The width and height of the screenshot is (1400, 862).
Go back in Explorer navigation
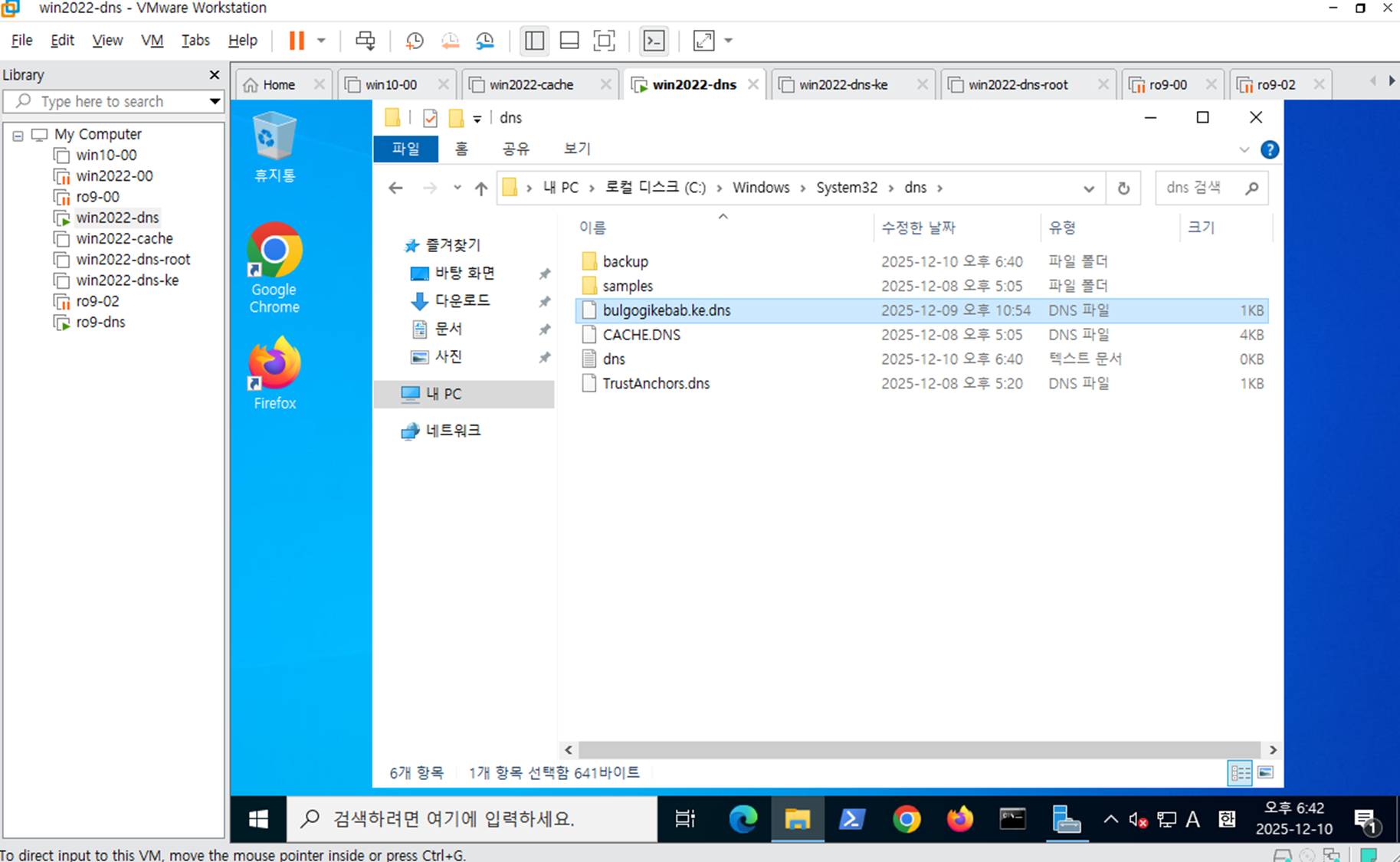[x=395, y=188]
